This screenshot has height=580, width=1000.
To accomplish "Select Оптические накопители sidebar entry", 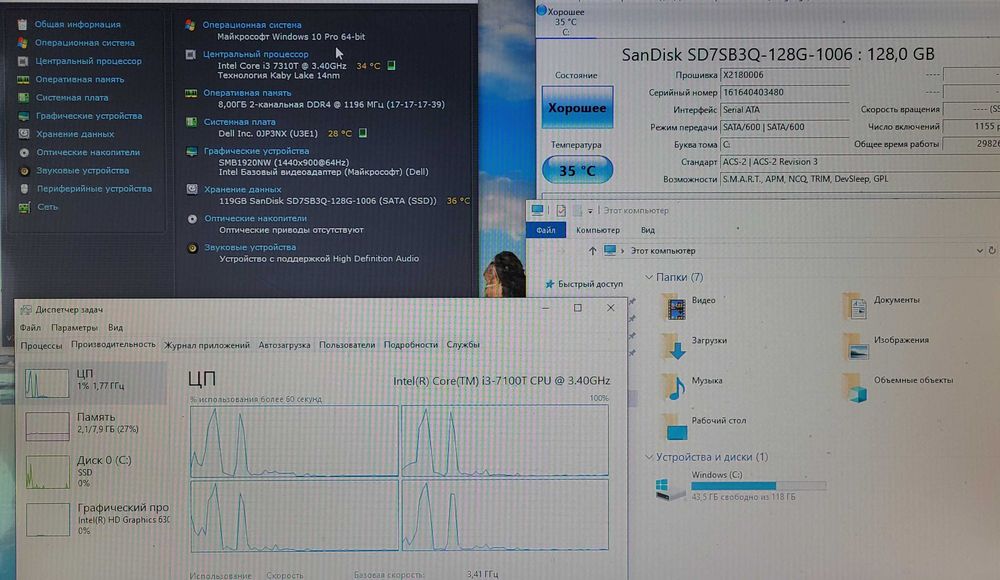I will click(87, 152).
